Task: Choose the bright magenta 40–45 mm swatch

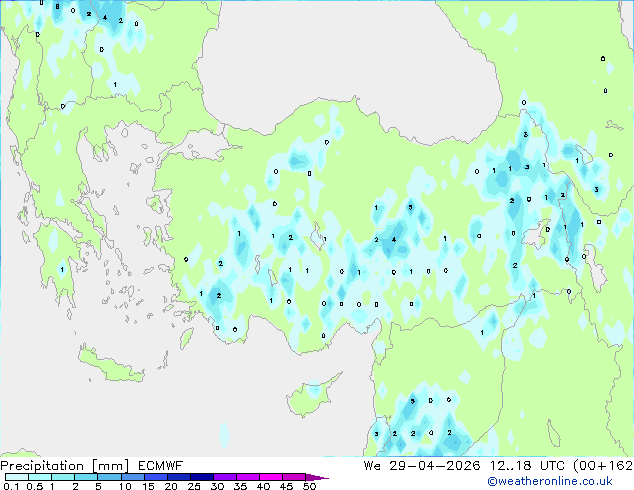Action: pos(271,477)
